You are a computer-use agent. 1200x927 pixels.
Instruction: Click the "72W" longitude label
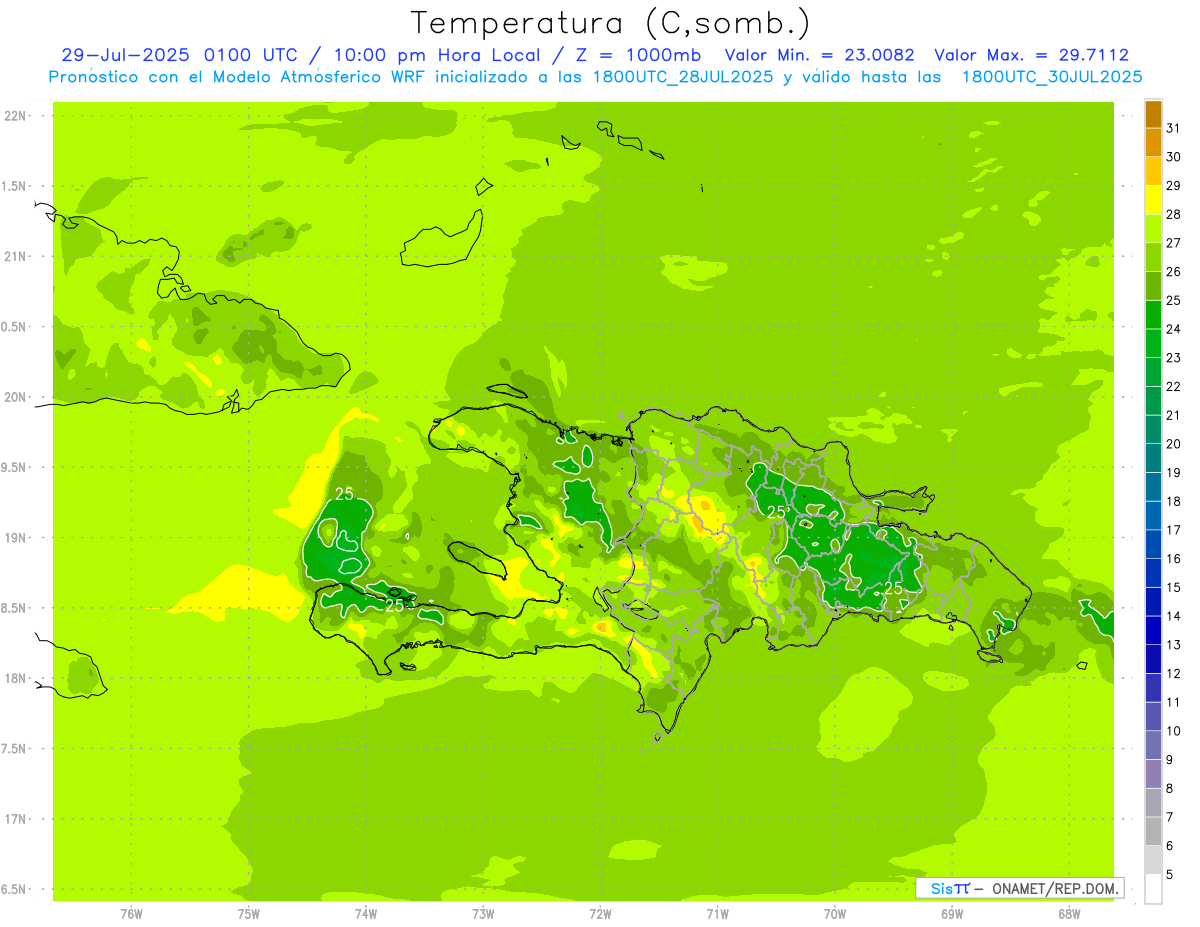pyautogui.click(x=600, y=914)
